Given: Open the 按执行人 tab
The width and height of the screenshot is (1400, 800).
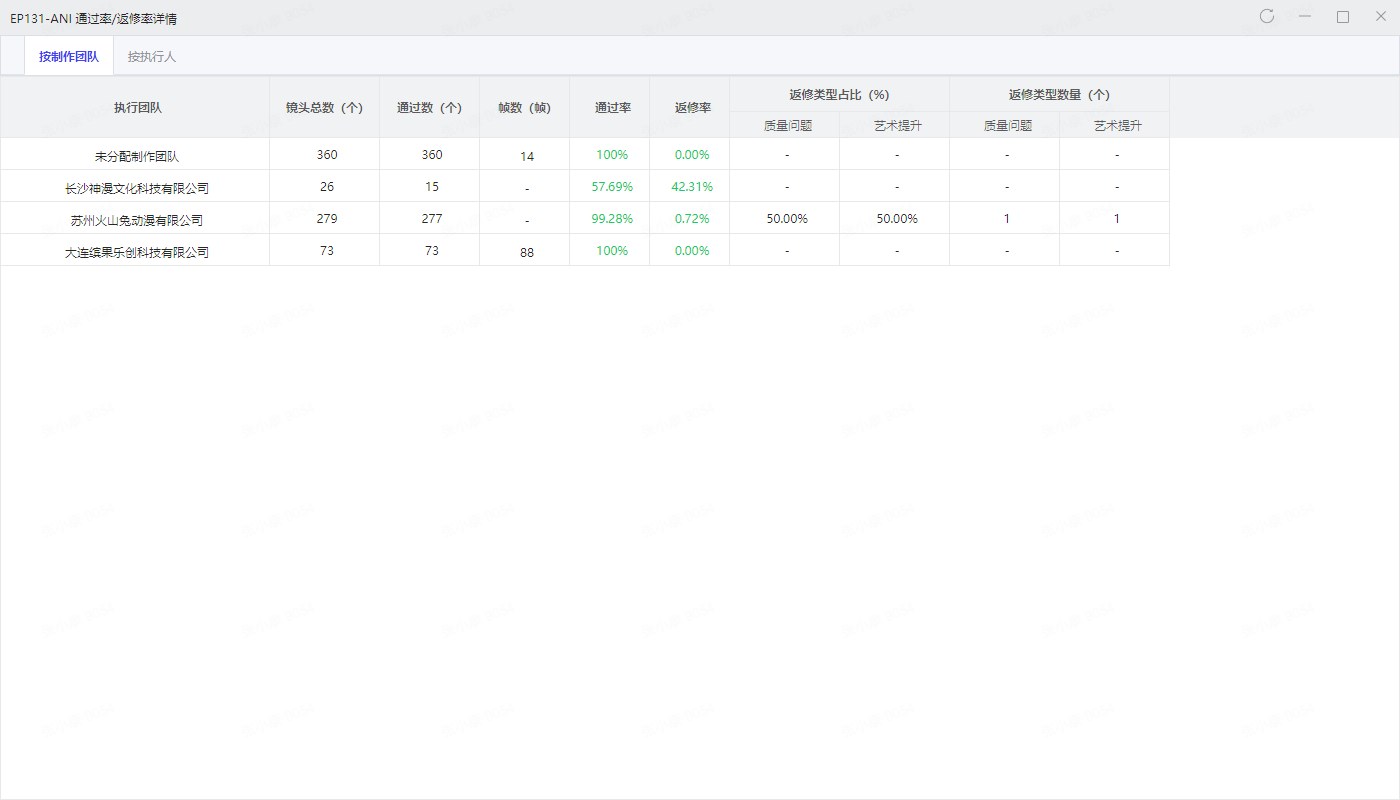Looking at the screenshot, I should point(151,56).
